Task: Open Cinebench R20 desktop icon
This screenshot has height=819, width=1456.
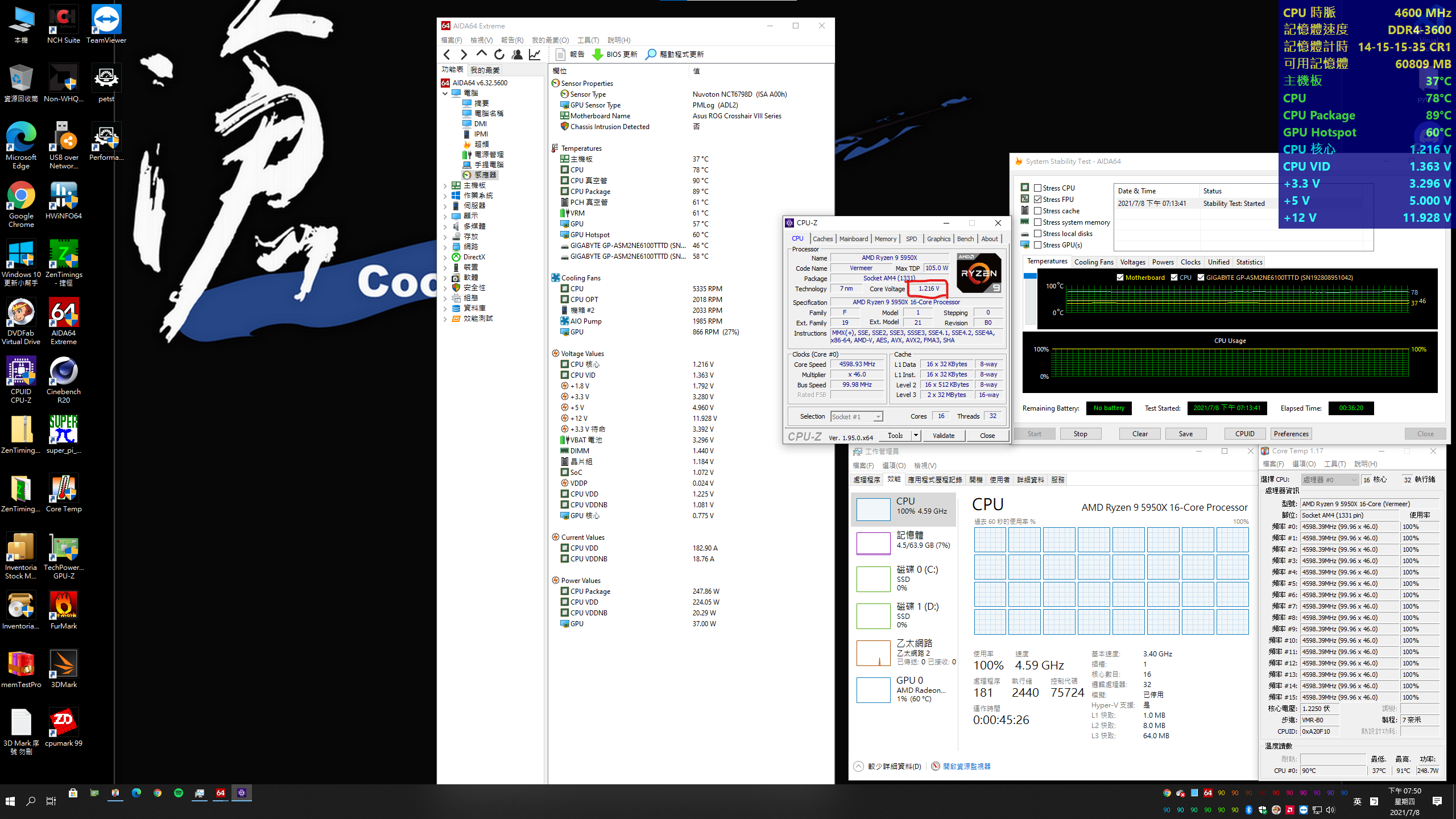Action: click(64, 380)
